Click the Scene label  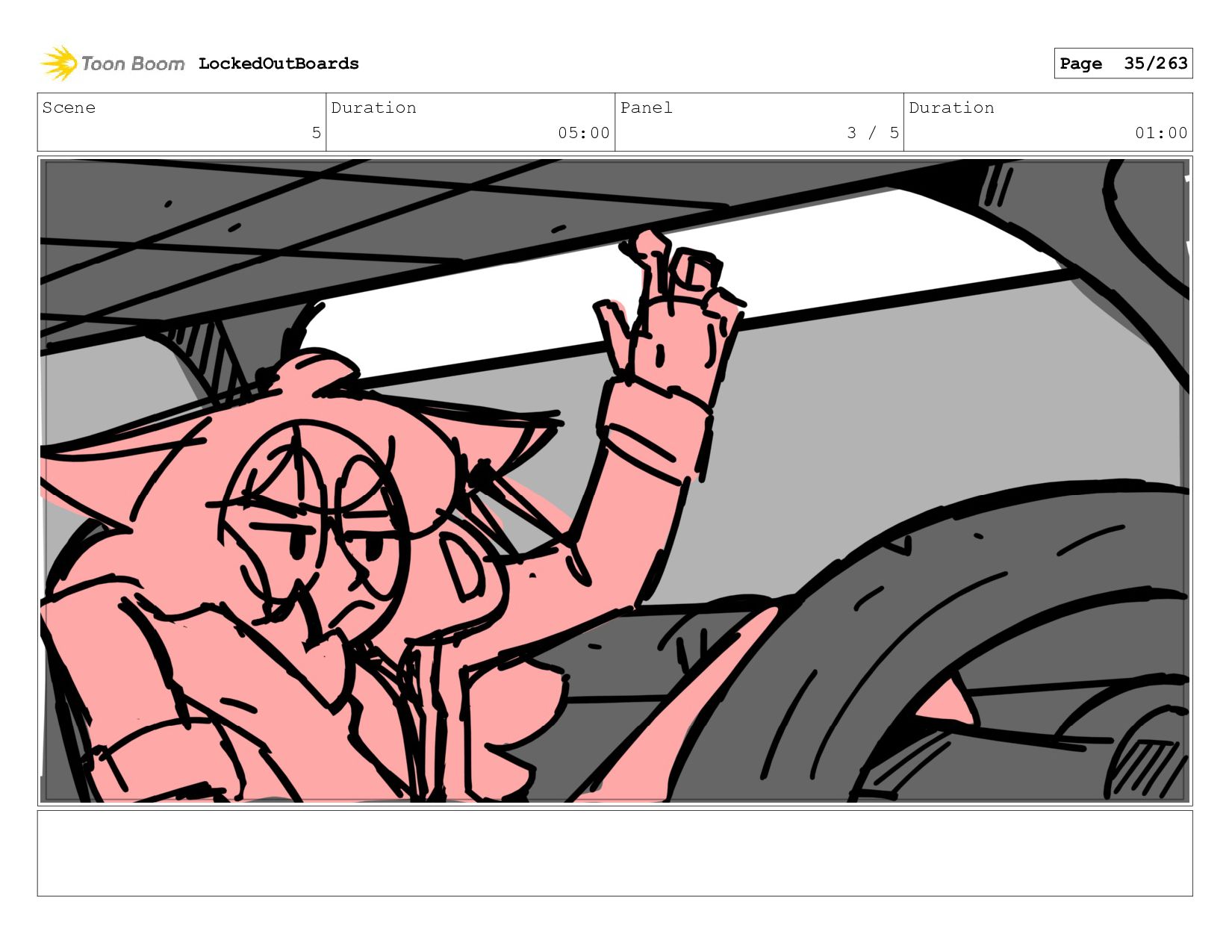69,108
